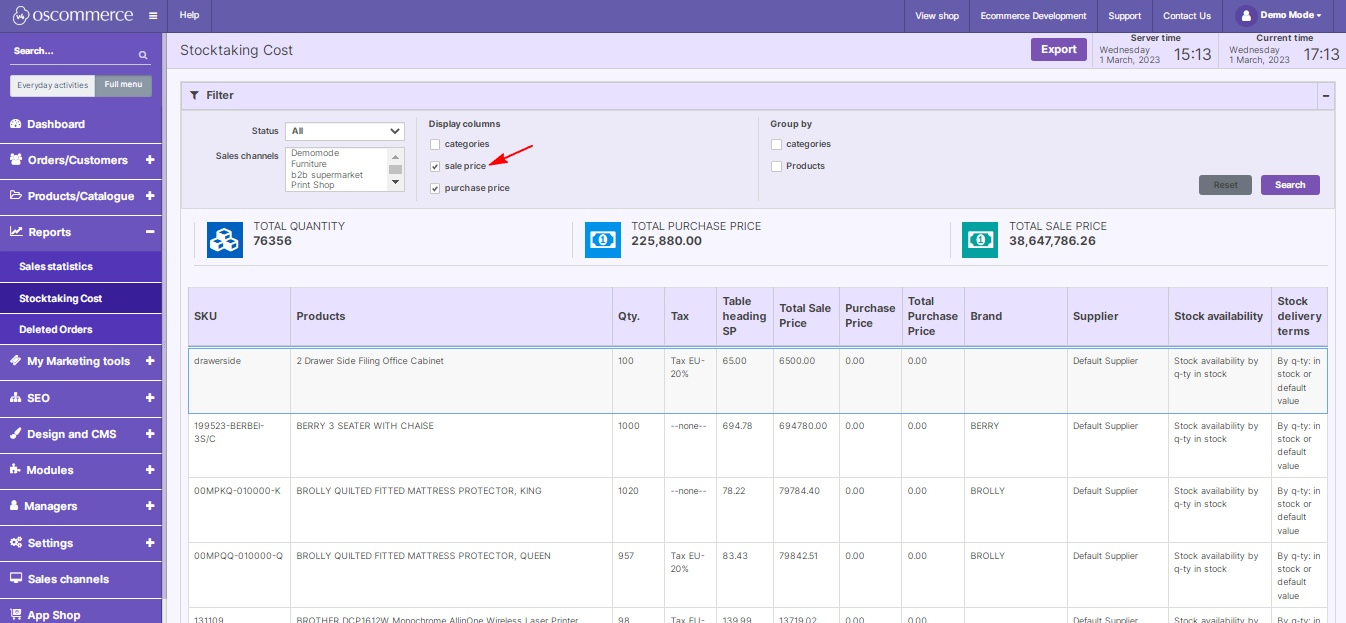The height and width of the screenshot is (623, 1346).
Task: Tick the Group by categories checkbox
Action: tap(776, 144)
